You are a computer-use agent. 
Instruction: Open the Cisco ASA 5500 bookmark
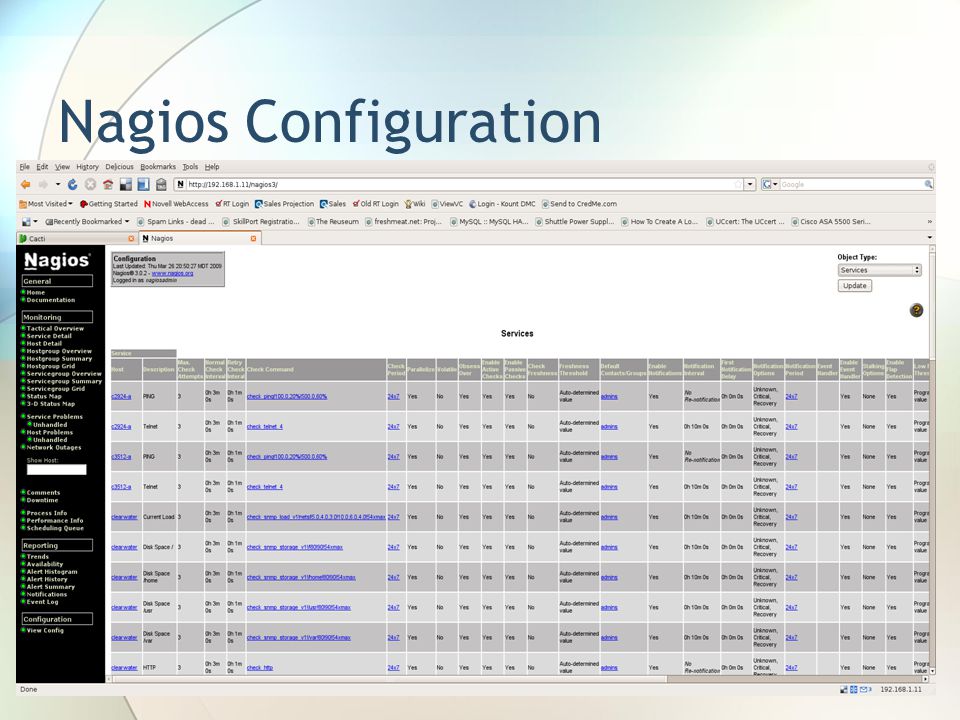coord(831,222)
